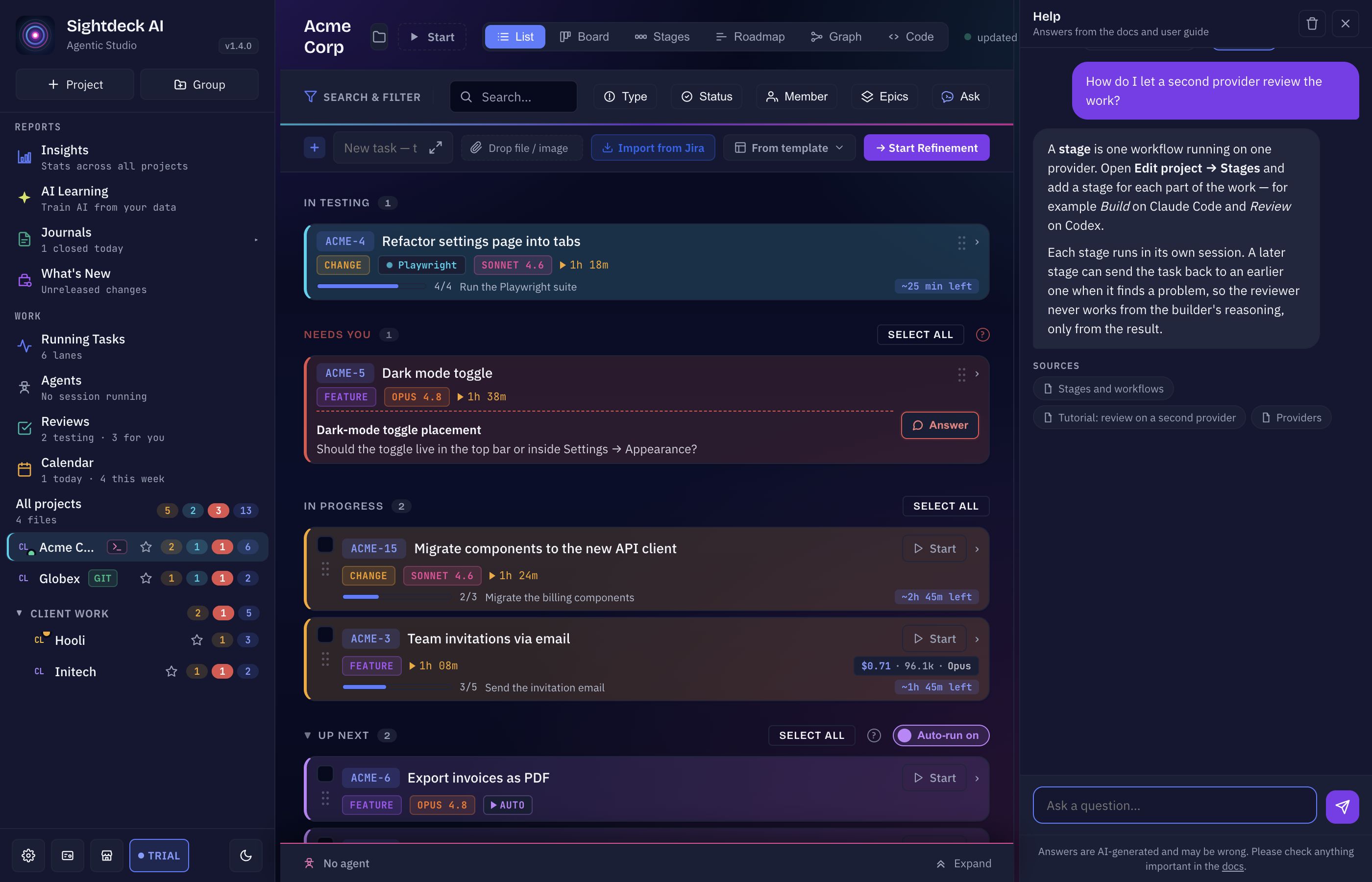Image resolution: width=1372 pixels, height=882 pixels.
Task: Expand the bottom agent bar
Action: pos(963,863)
